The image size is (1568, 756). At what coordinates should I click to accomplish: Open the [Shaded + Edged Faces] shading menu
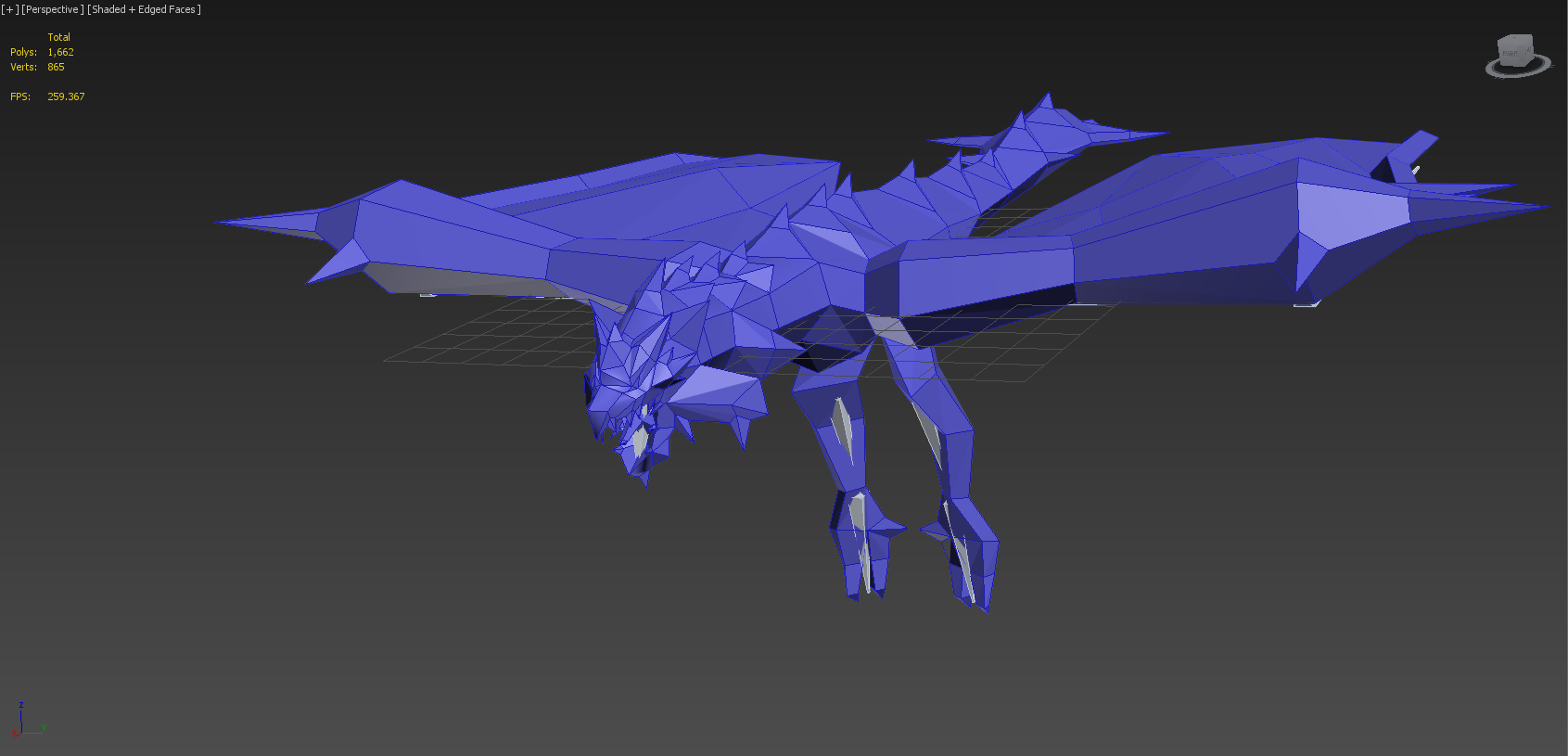[144, 9]
